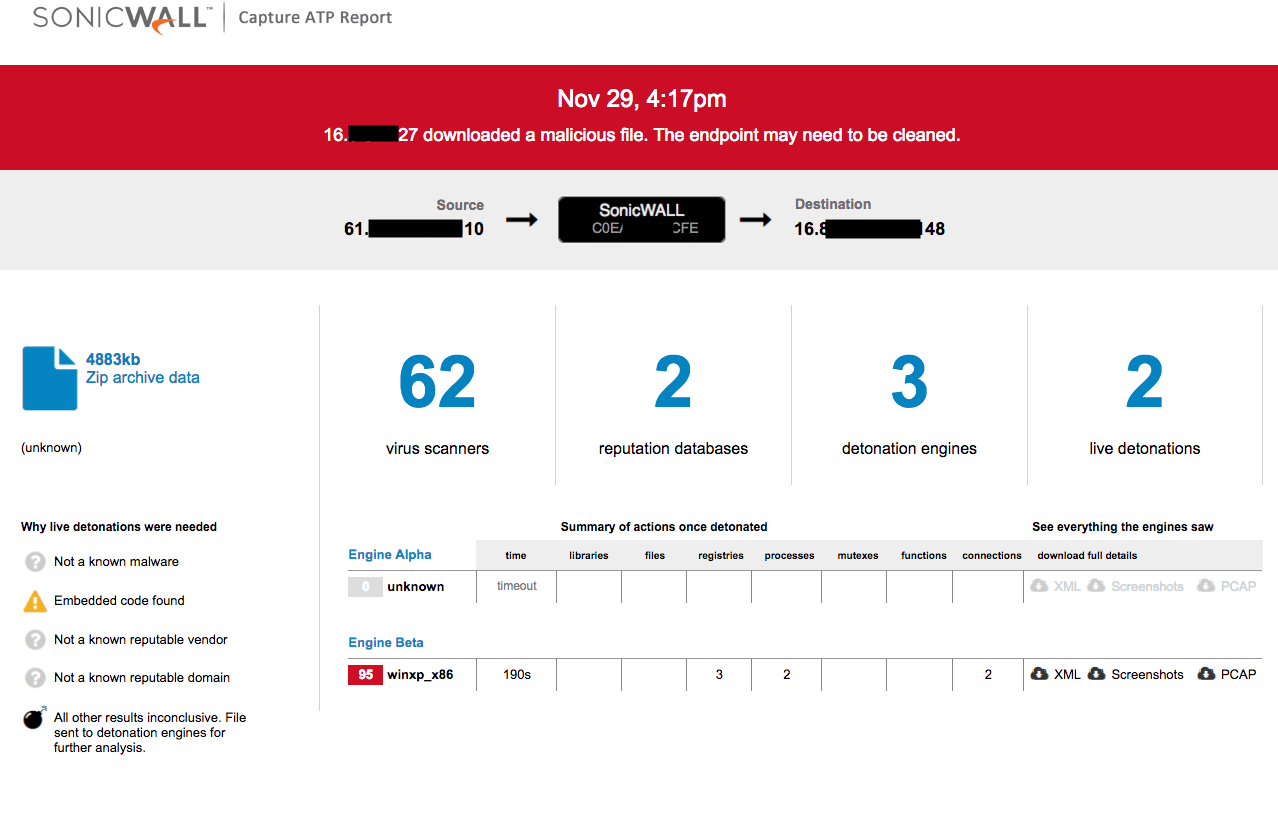The image size is (1278, 818).
Task: Click the Capture ATP Report title
Action: point(315,18)
